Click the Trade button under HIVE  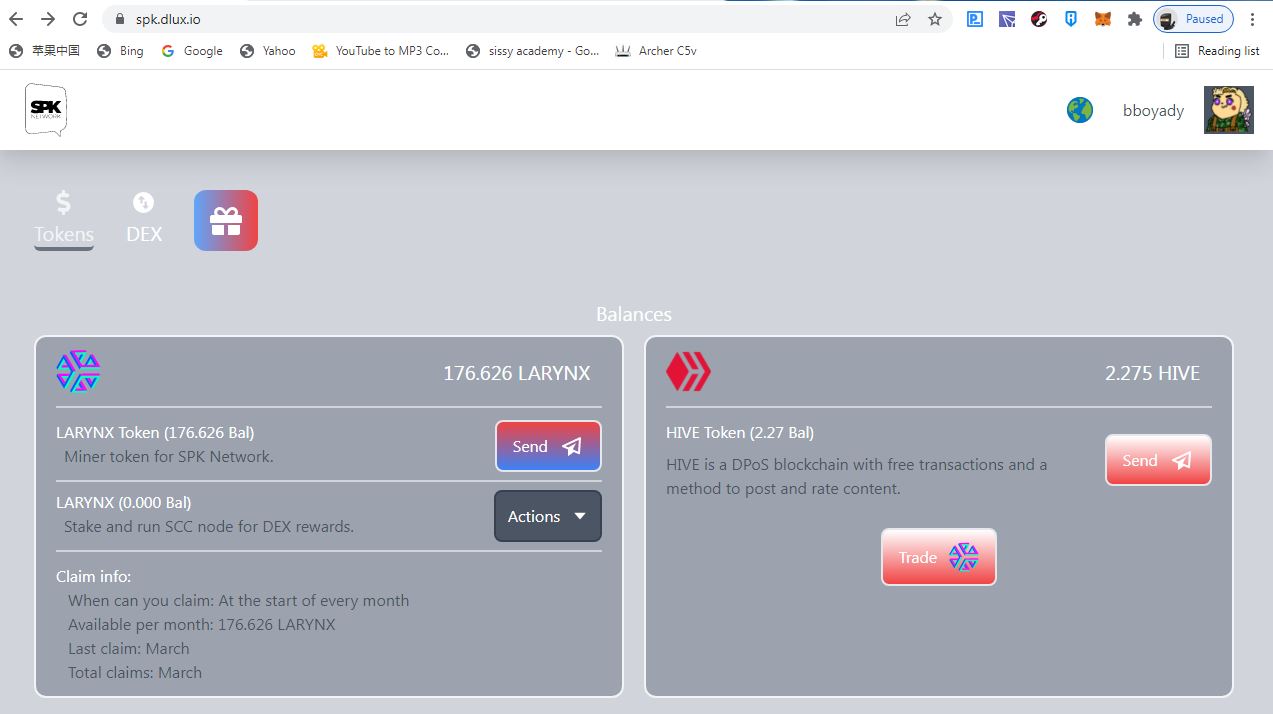point(938,557)
